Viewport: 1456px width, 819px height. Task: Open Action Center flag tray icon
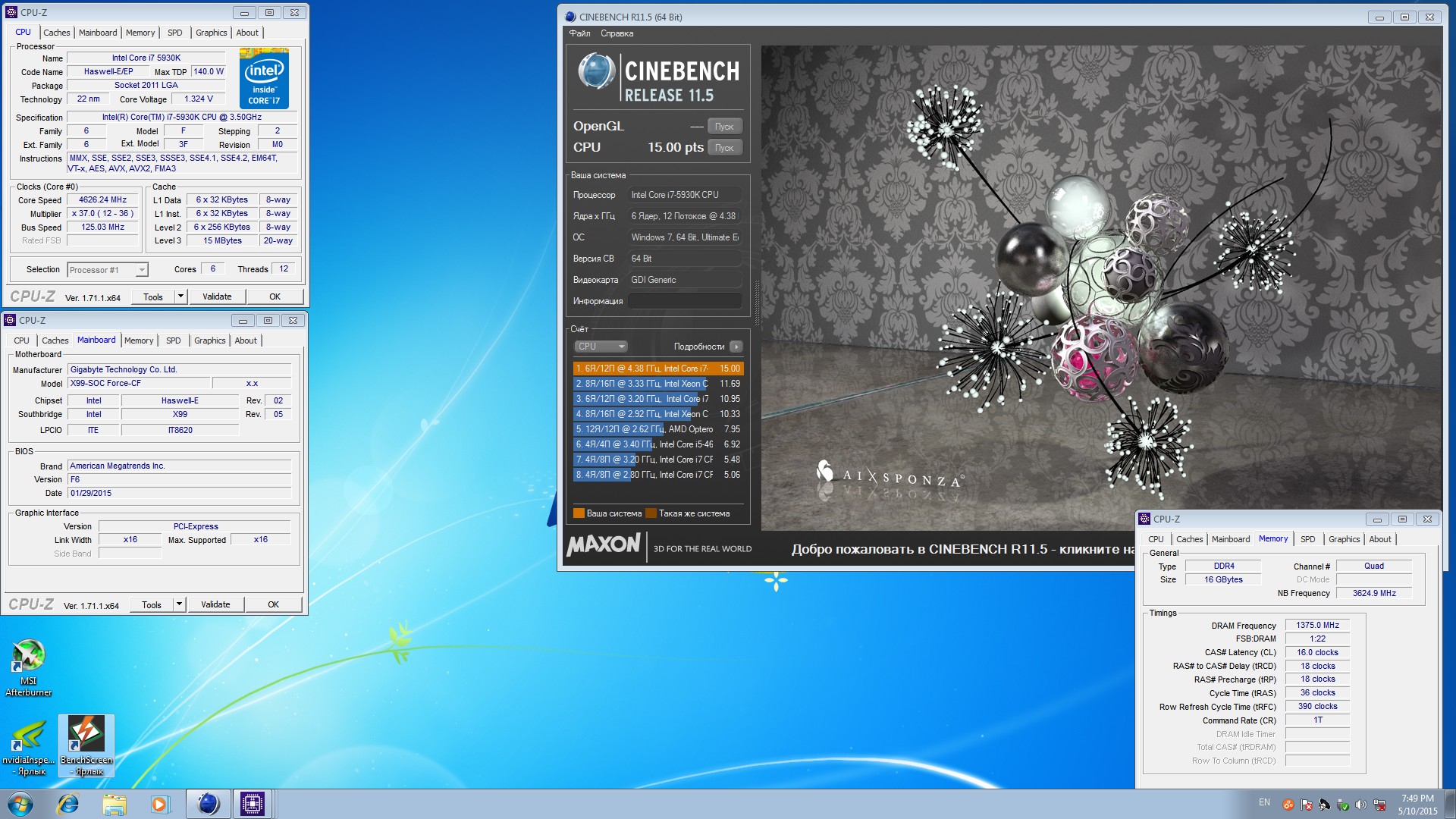pyautogui.click(x=1306, y=805)
